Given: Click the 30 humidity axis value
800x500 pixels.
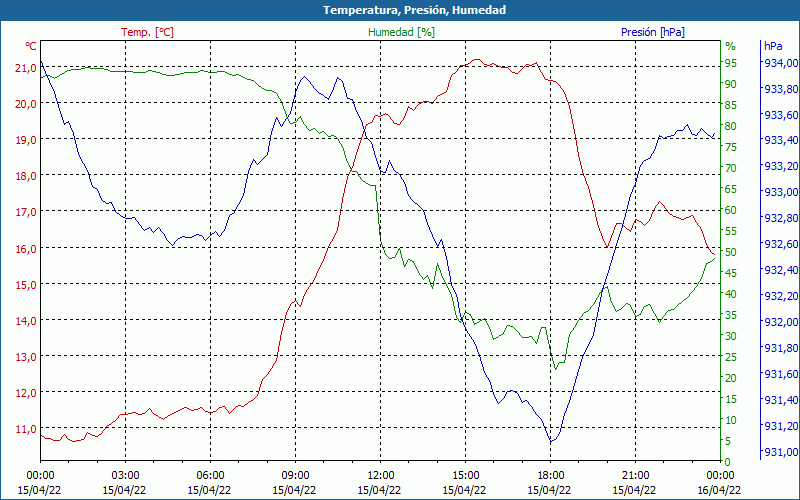Looking at the screenshot, I should 731,336.
